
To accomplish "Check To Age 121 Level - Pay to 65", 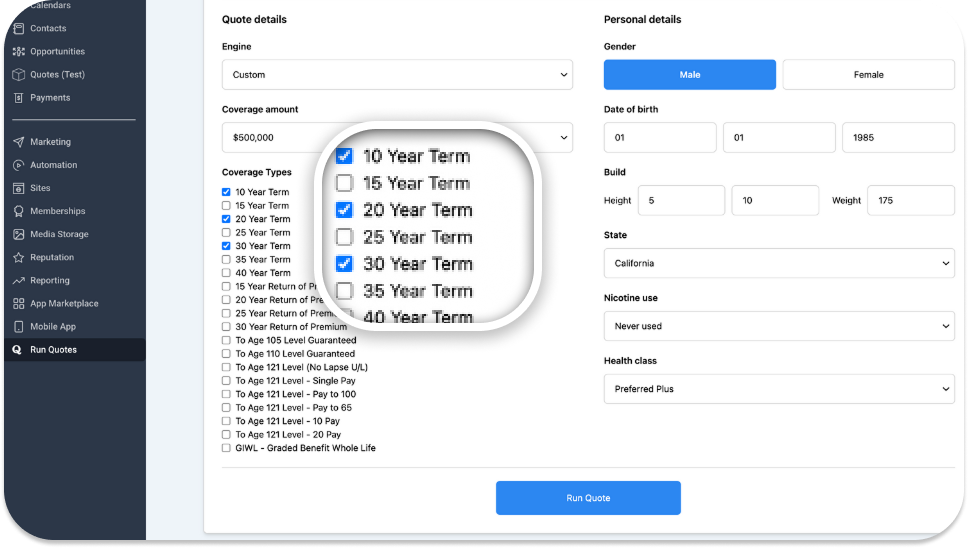I will (226, 408).
